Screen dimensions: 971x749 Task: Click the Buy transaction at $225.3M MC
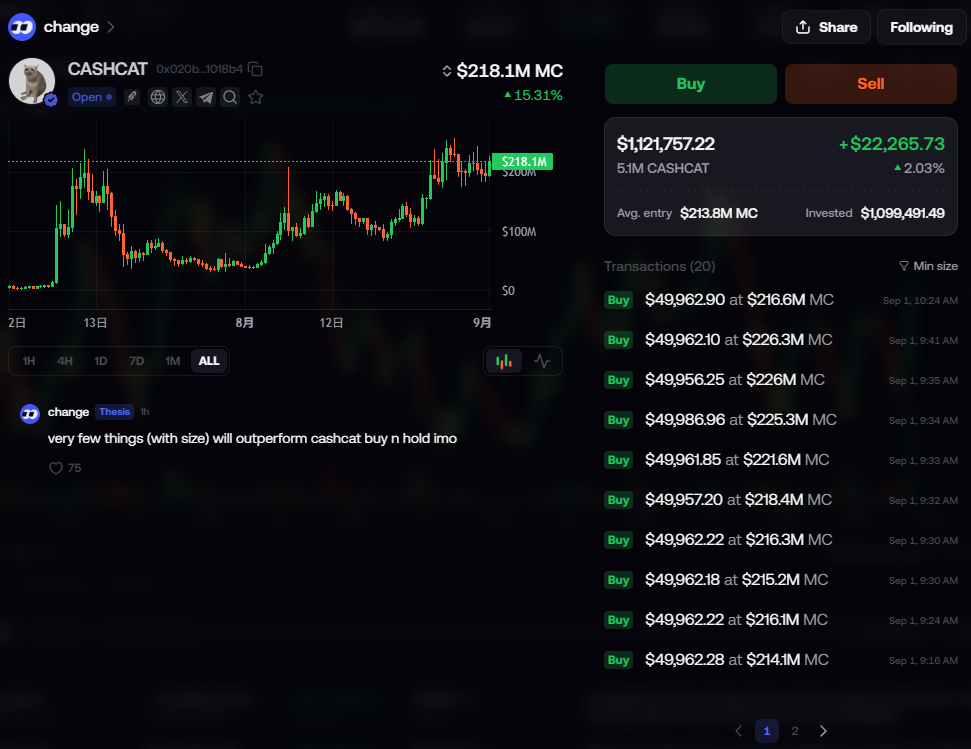tap(781, 420)
